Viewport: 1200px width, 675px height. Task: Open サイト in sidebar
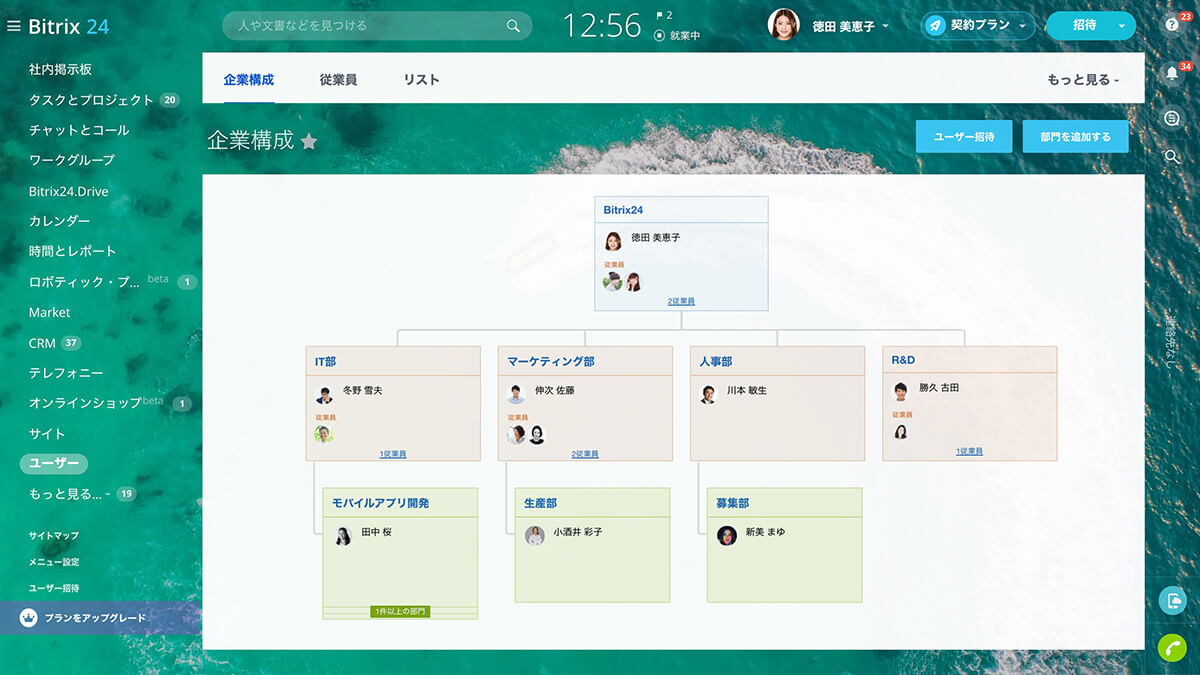click(47, 433)
